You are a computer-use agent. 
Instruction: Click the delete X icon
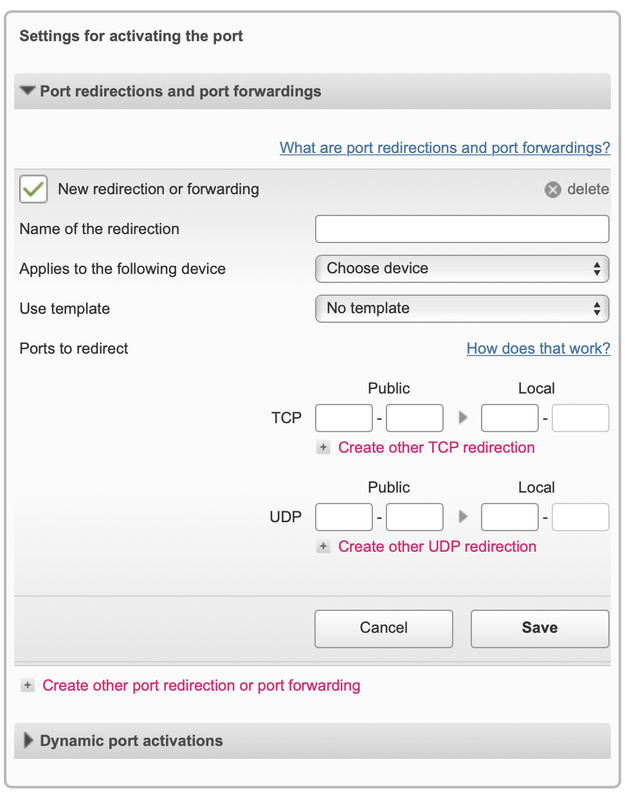coord(553,190)
